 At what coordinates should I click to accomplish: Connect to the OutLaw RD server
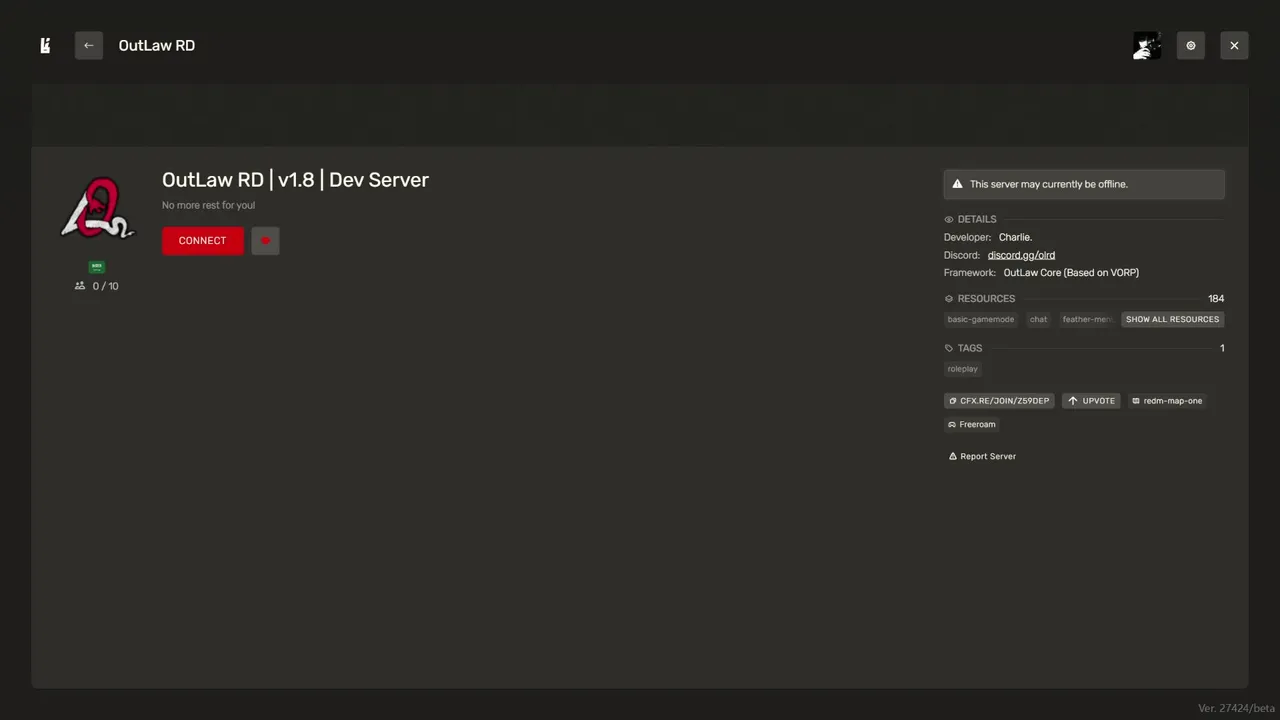[x=203, y=241]
